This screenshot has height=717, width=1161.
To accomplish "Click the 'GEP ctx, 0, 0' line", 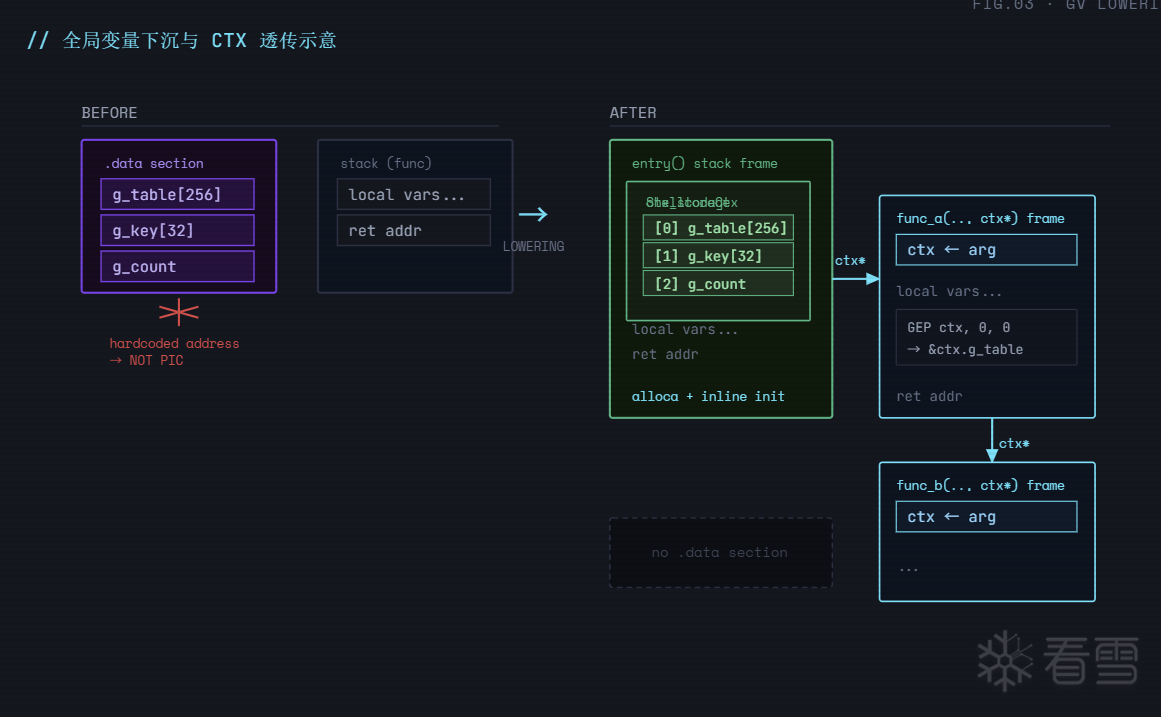I will point(958,327).
